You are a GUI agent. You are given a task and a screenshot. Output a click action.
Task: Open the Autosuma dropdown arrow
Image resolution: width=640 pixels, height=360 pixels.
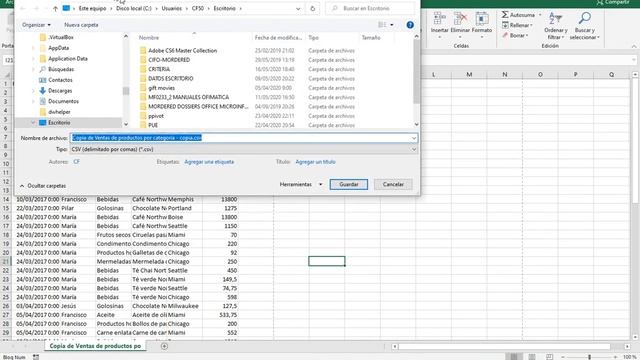540,15
